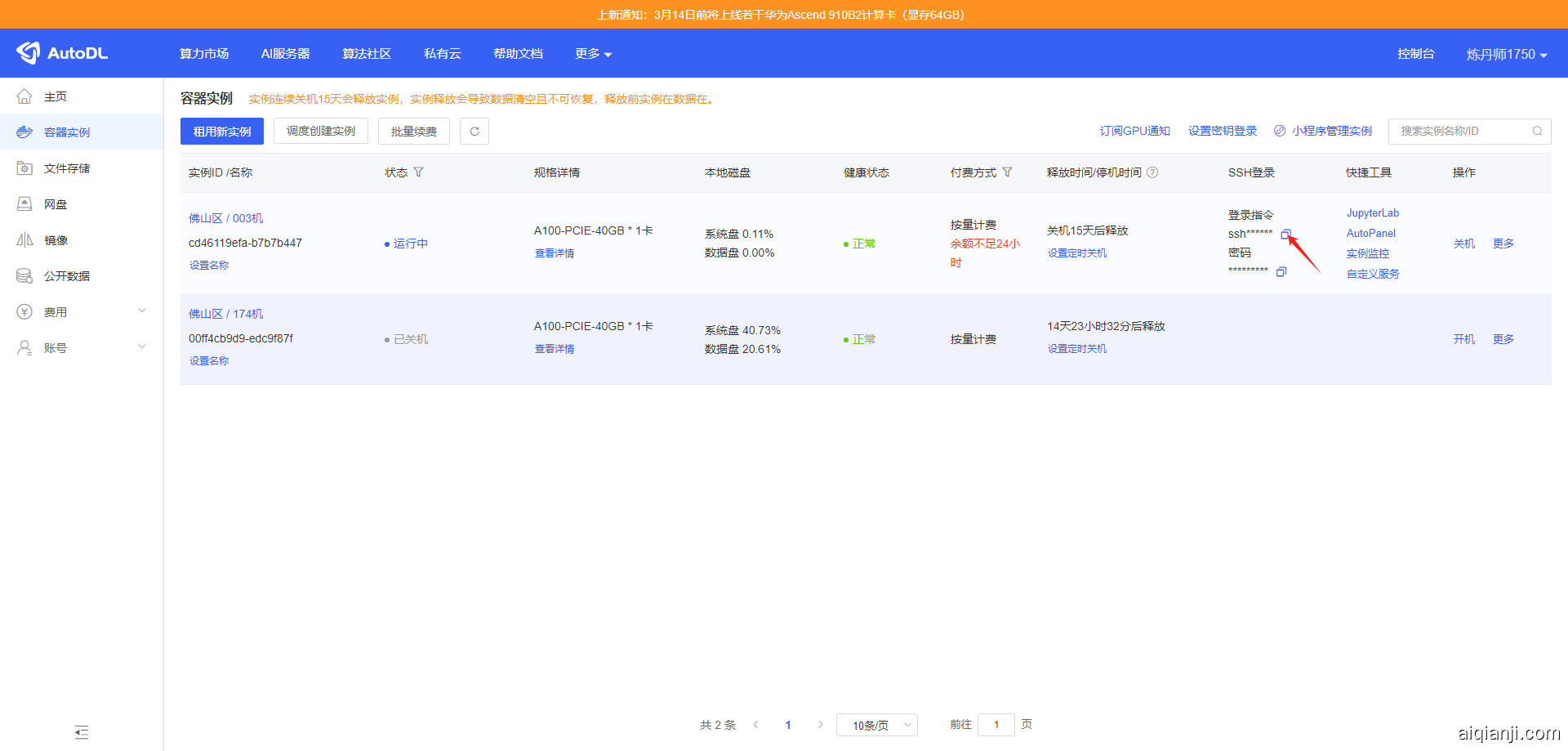Image resolution: width=1568 pixels, height=751 pixels.
Task: Click the 租用新实例 button
Action: coord(222,132)
